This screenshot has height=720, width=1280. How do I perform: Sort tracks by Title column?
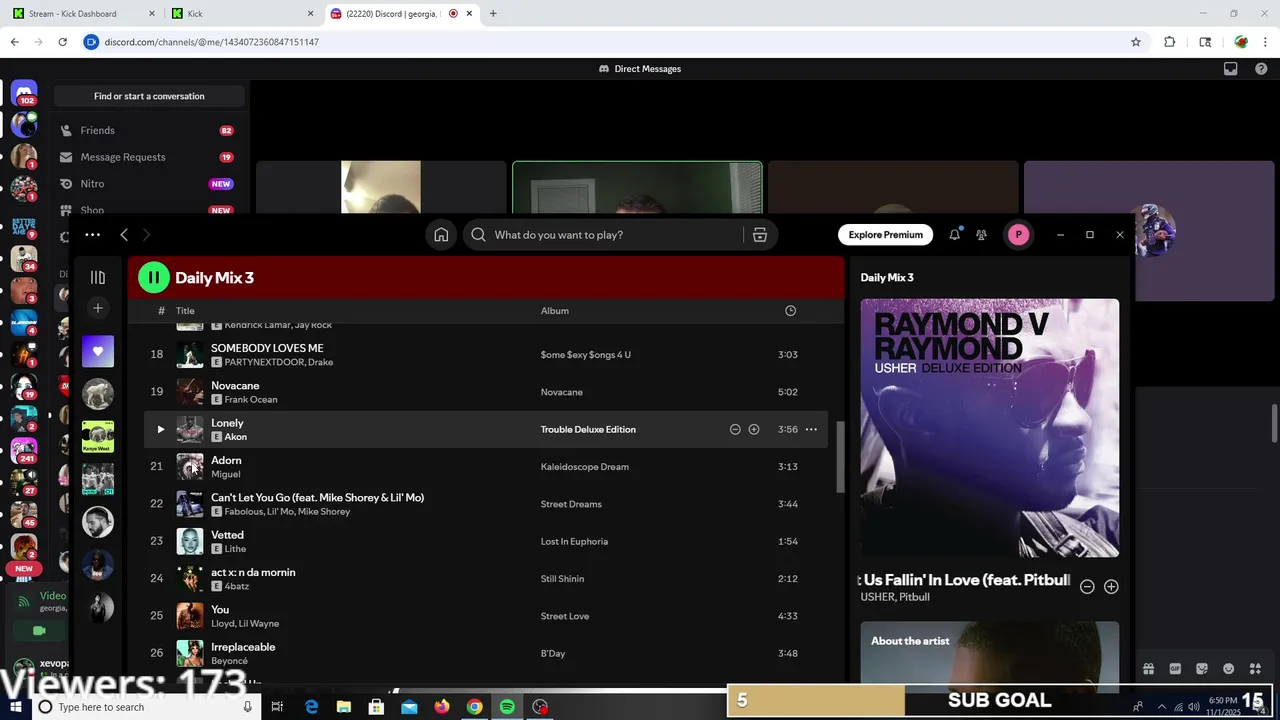tap(185, 311)
